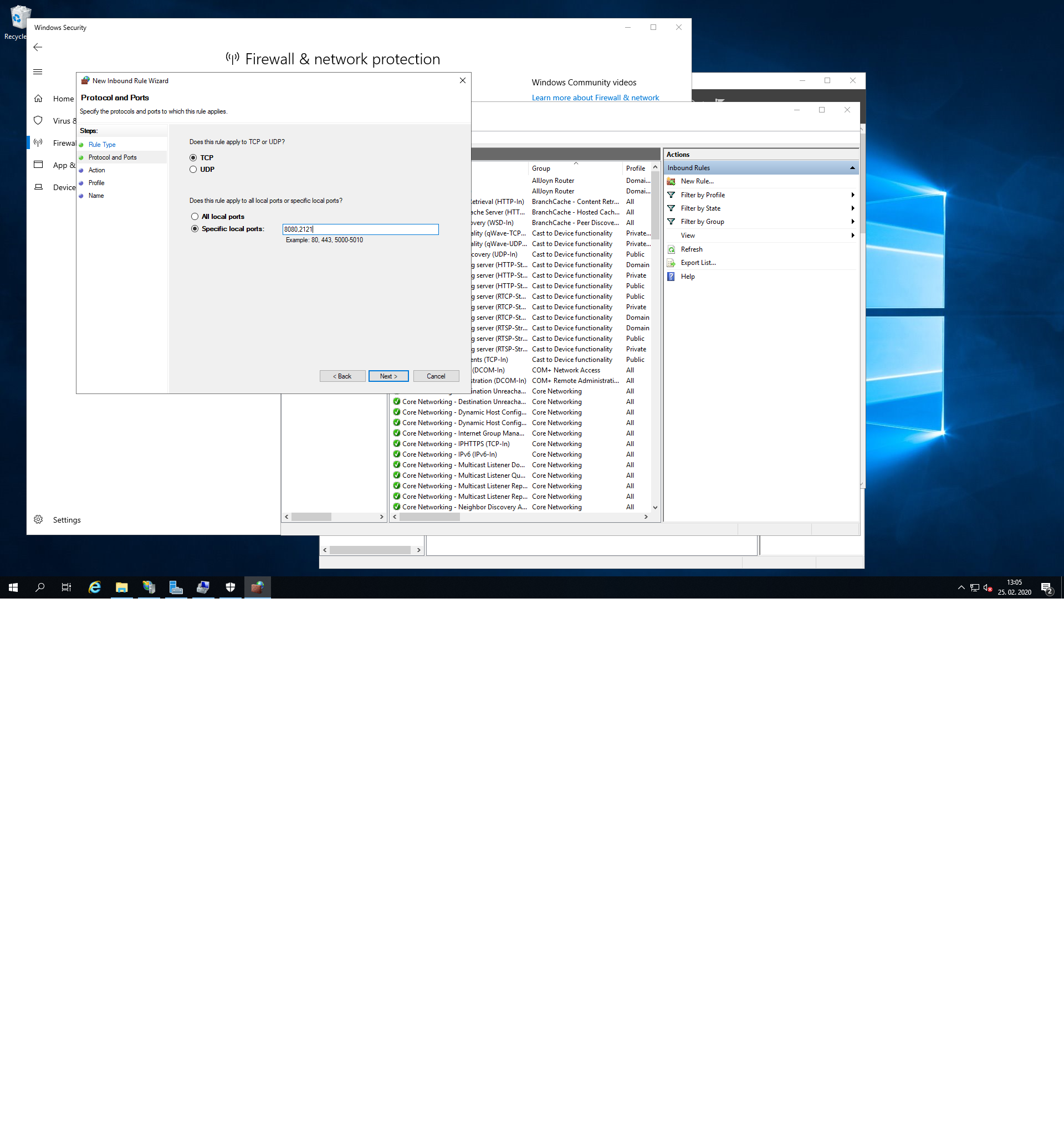Switch to Windows Firewall taskbar icon
Image resolution: width=1064 pixels, height=1135 pixels.
click(258, 587)
